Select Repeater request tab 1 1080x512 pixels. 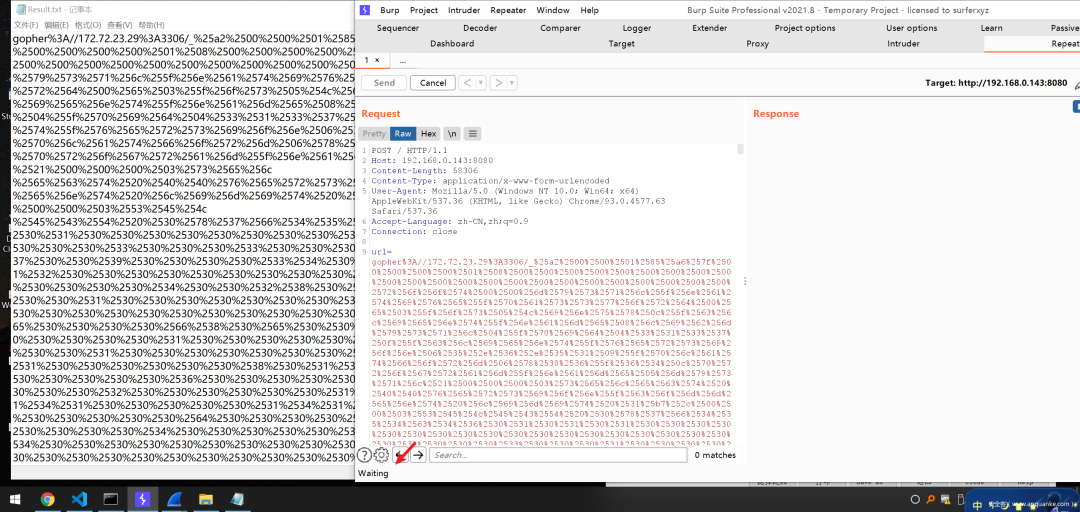pos(368,60)
